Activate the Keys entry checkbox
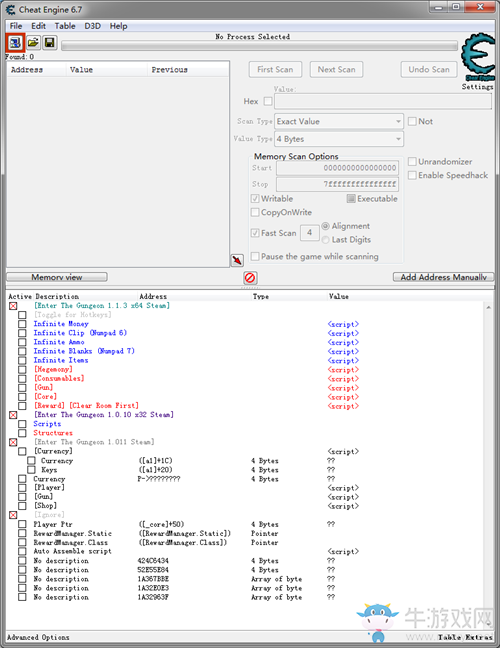Screen dimensions: 500x648 [31, 469]
